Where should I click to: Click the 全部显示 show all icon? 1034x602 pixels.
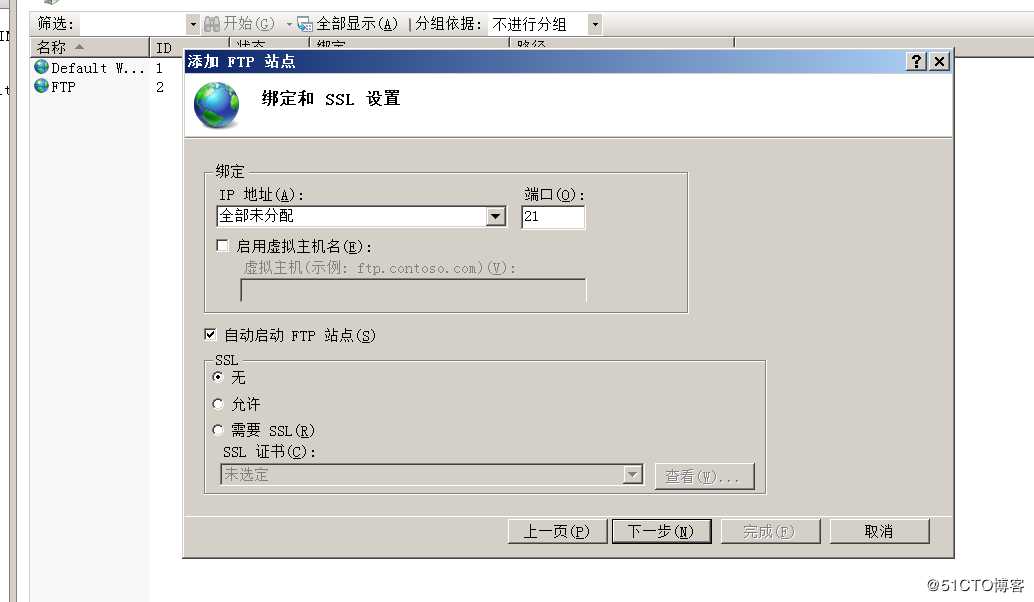coord(305,24)
